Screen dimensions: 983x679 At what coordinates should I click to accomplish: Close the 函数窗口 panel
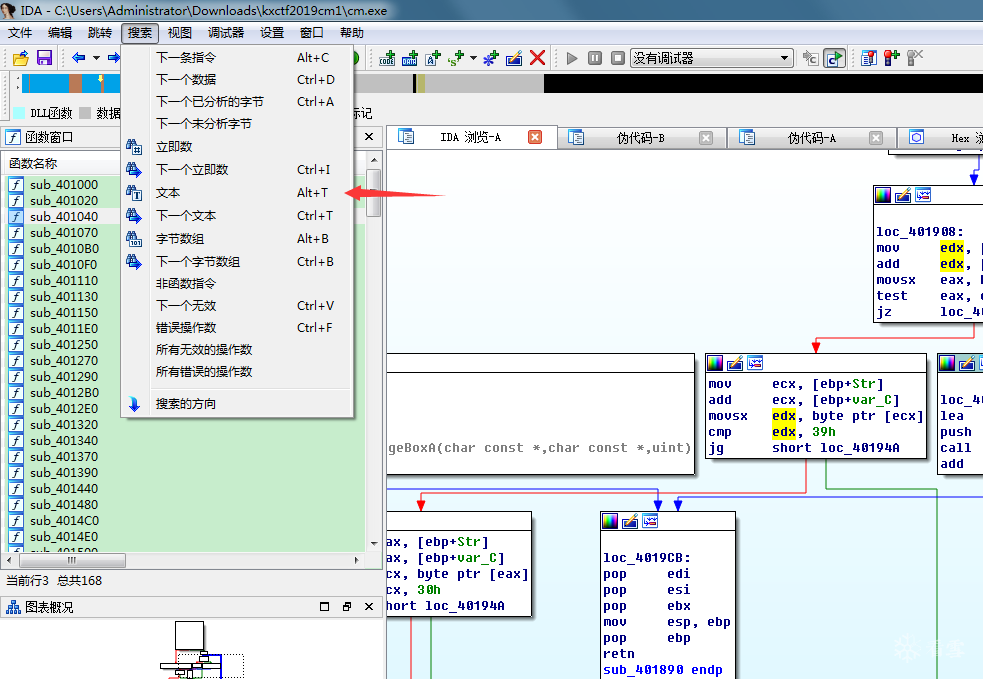[369, 137]
